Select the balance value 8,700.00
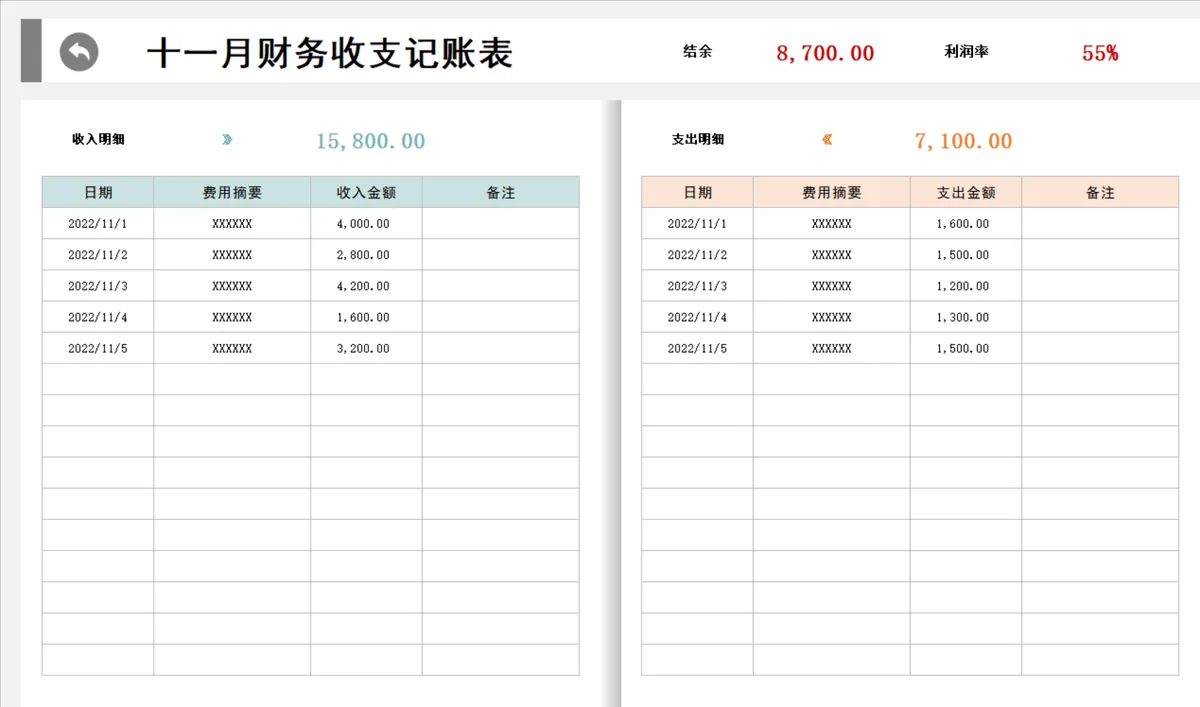 [825, 53]
